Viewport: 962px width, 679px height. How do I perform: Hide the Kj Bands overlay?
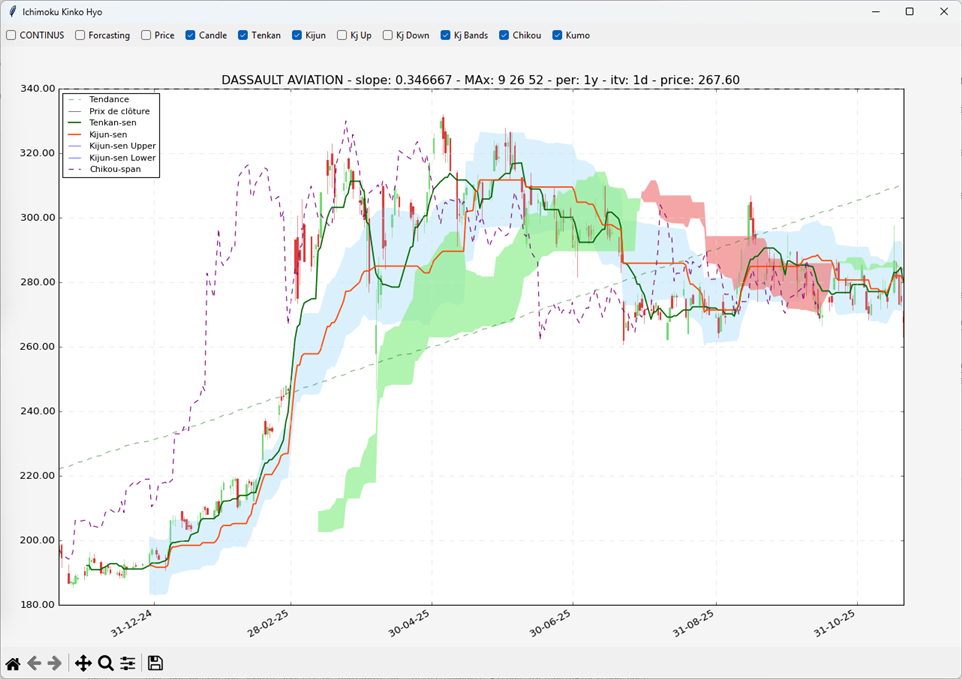(447, 35)
